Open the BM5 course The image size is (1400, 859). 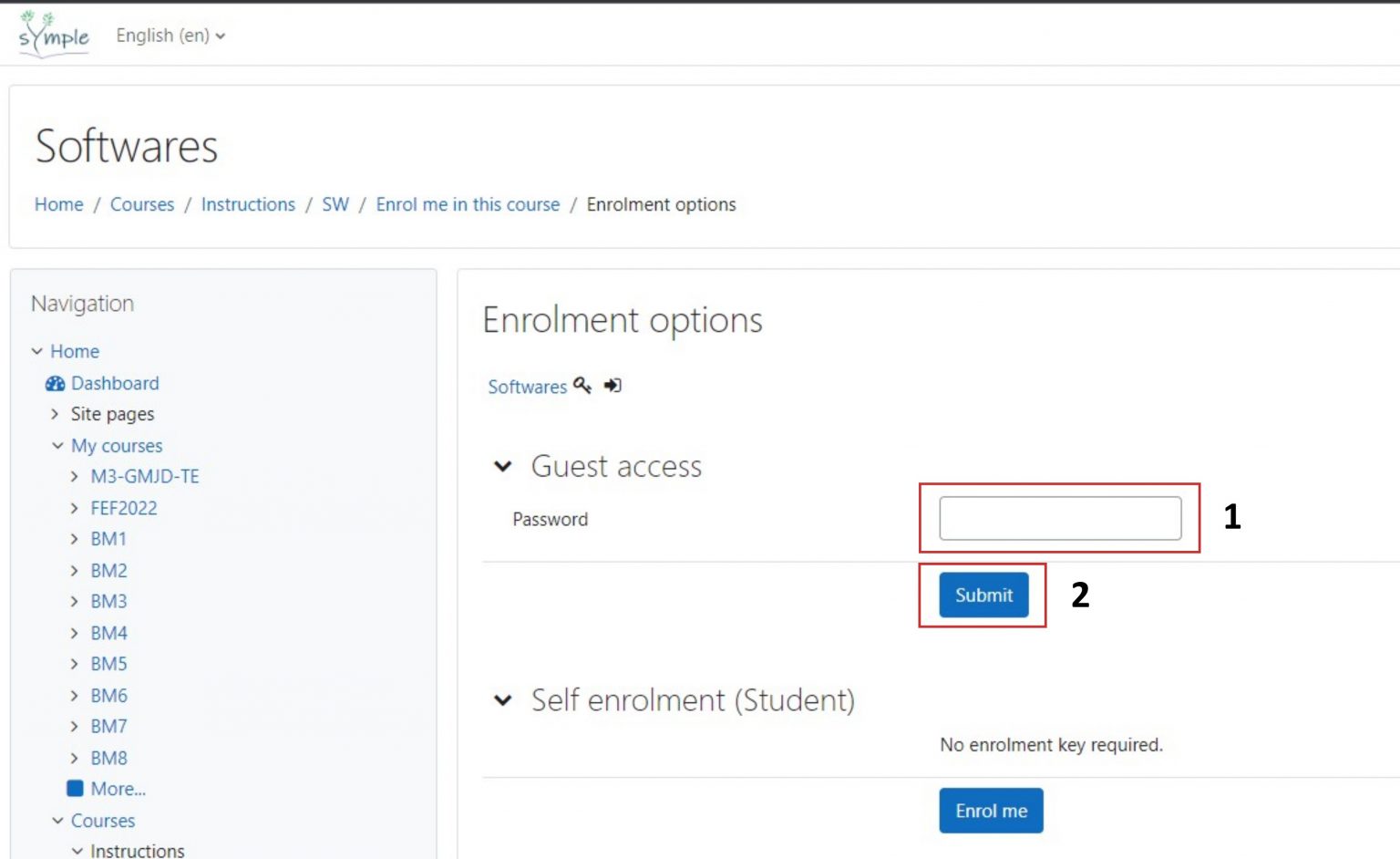point(108,664)
